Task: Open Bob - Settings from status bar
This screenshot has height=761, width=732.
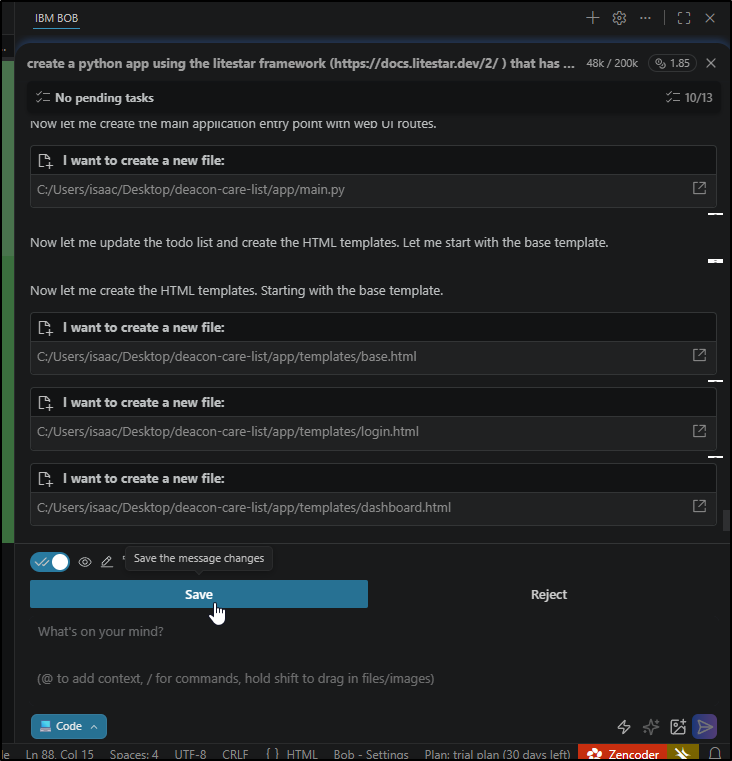Action: click(x=371, y=754)
